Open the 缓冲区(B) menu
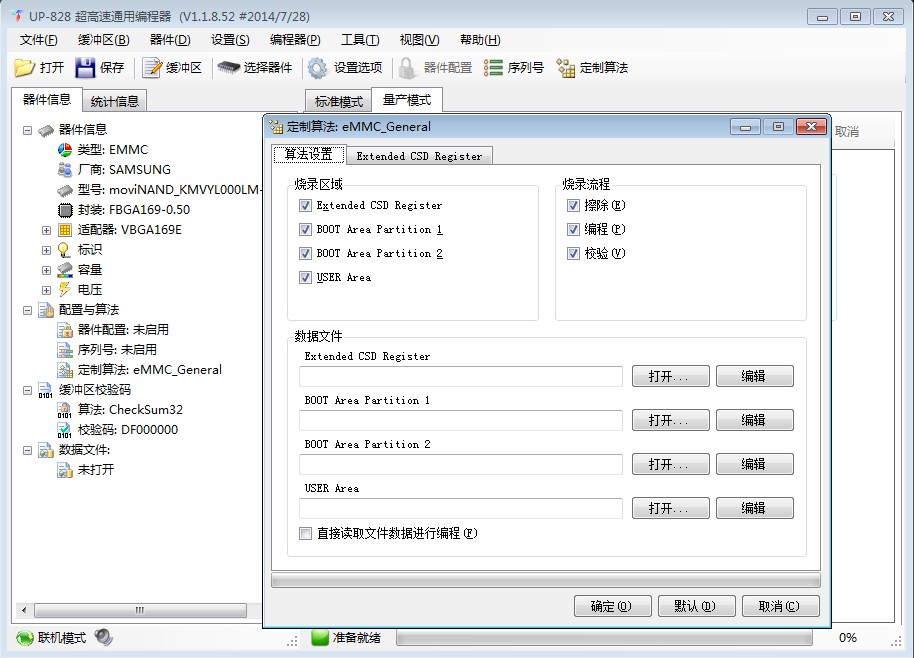This screenshot has height=658, width=914. pyautogui.click(x=104, y=40)
